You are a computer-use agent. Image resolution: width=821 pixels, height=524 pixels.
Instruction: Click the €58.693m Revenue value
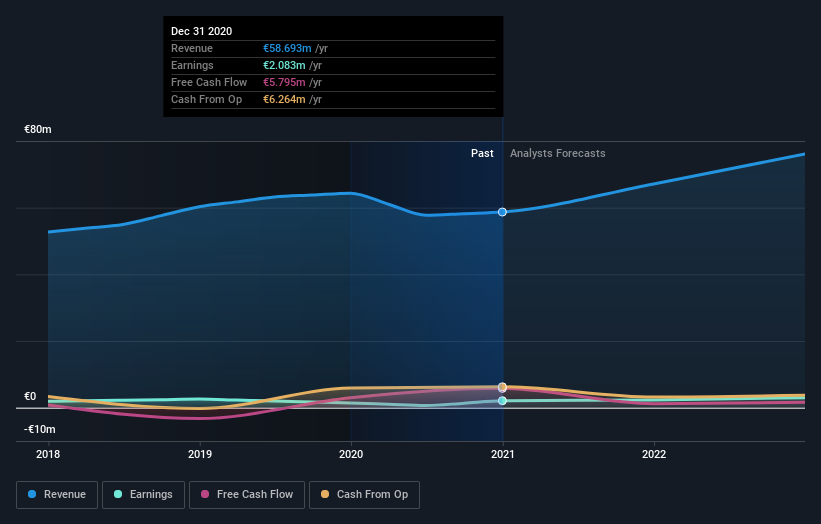(x=287, y=48)
